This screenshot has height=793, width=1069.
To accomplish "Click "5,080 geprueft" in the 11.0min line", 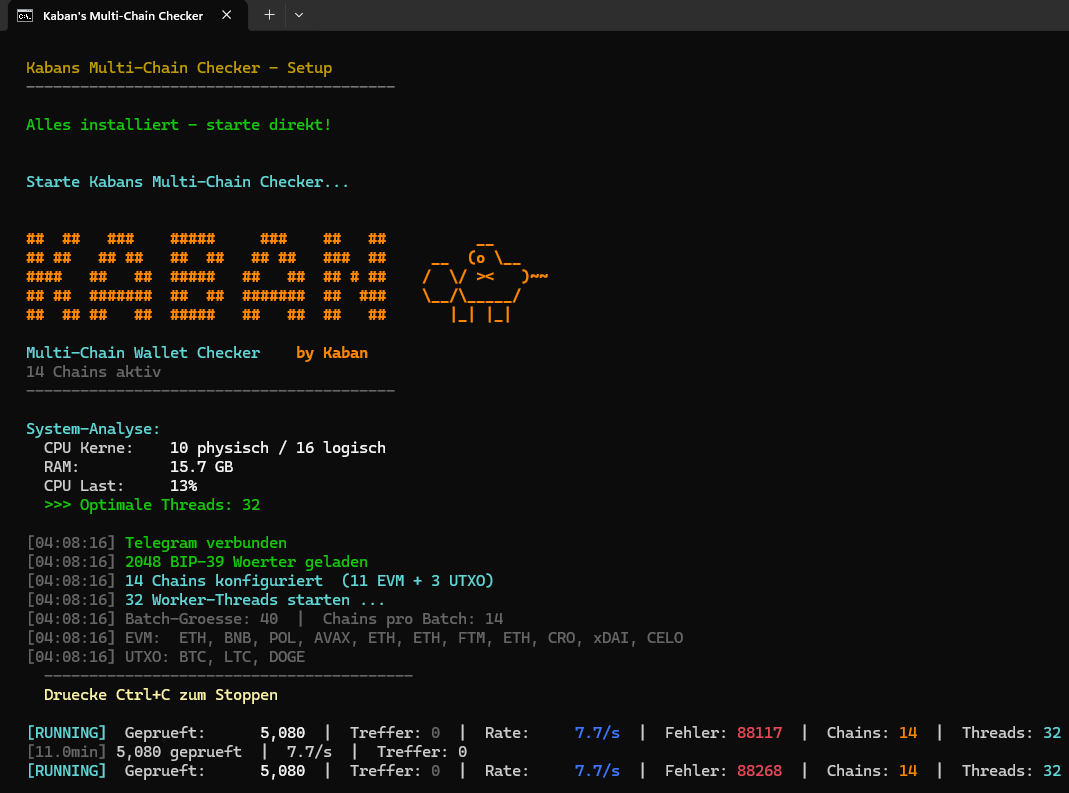I will click(179, 752).
